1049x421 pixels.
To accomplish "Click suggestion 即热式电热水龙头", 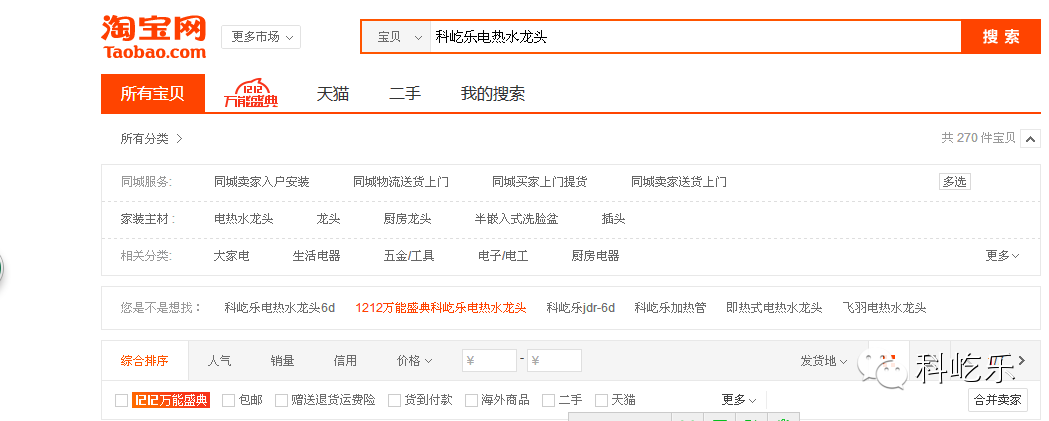I will [x=774, y=308].
